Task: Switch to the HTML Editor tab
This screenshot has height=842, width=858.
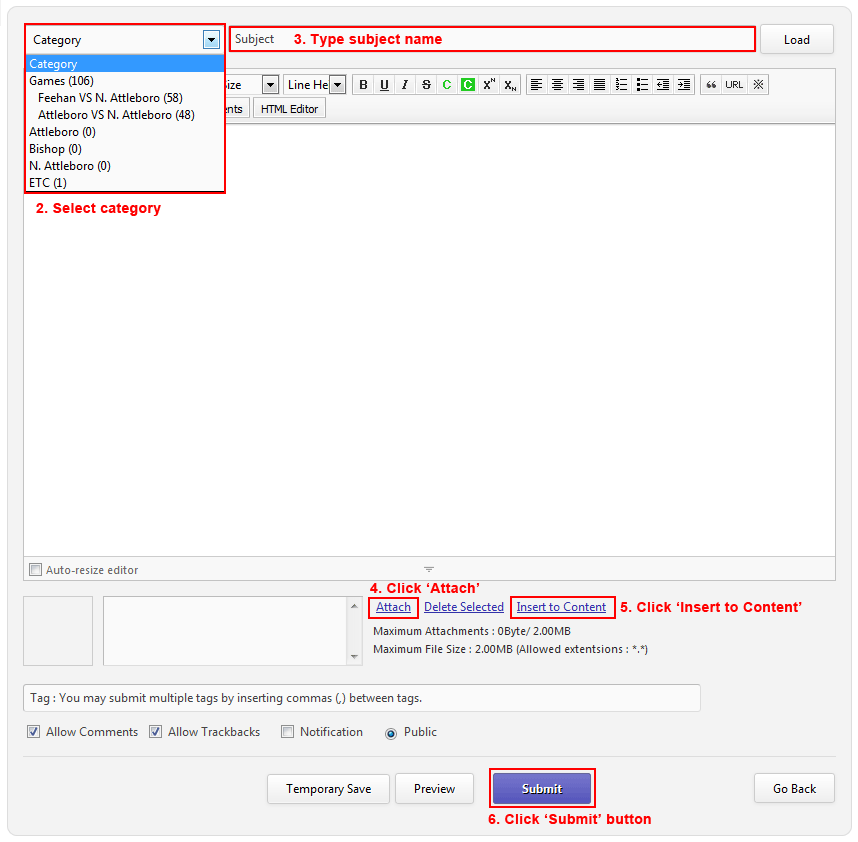Action: pyautogui.click(x=289, y=109)
